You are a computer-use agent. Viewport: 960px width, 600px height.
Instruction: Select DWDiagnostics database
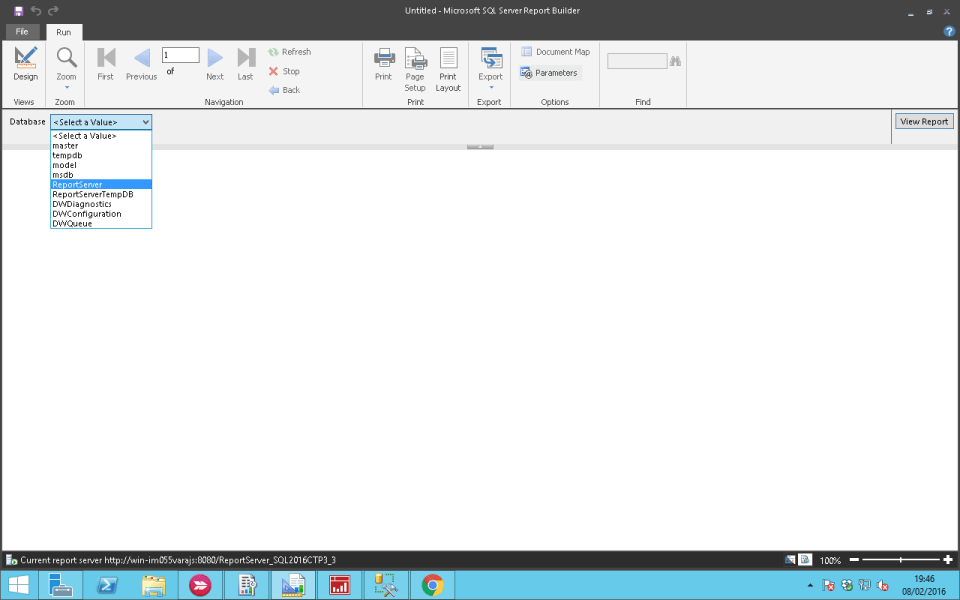click(101, 204)
